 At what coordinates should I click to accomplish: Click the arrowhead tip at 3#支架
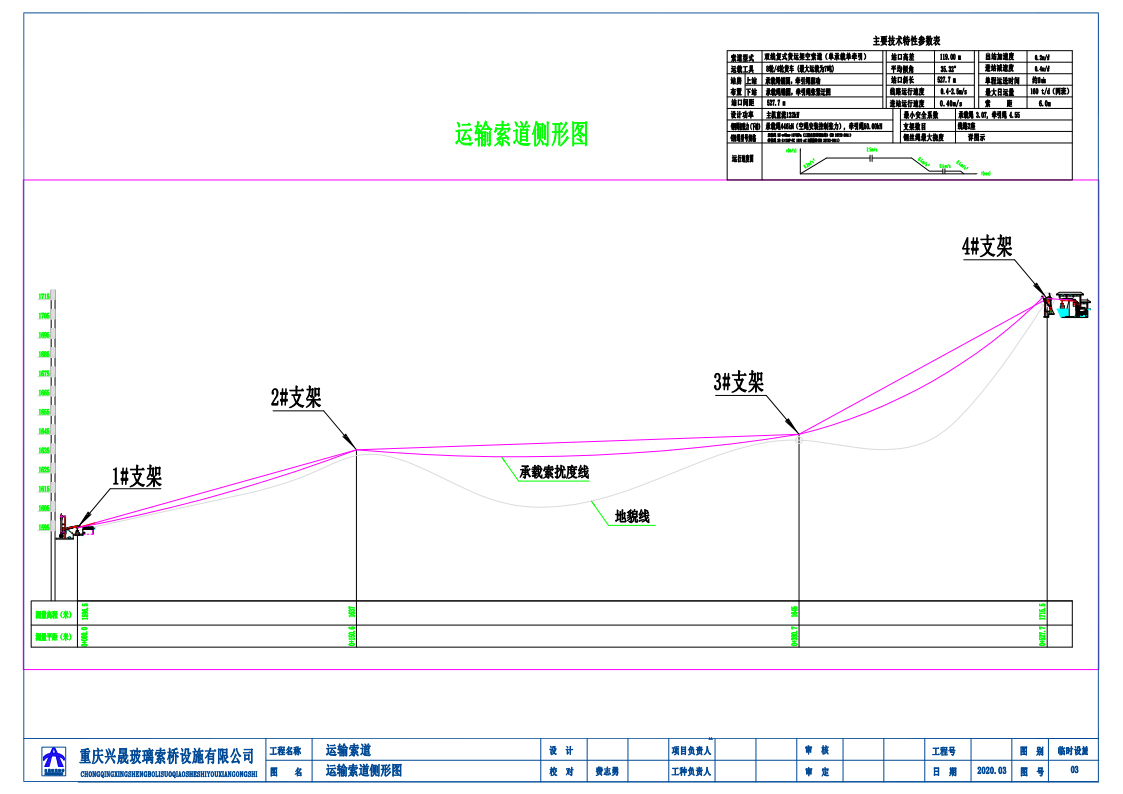coord(798,433)
